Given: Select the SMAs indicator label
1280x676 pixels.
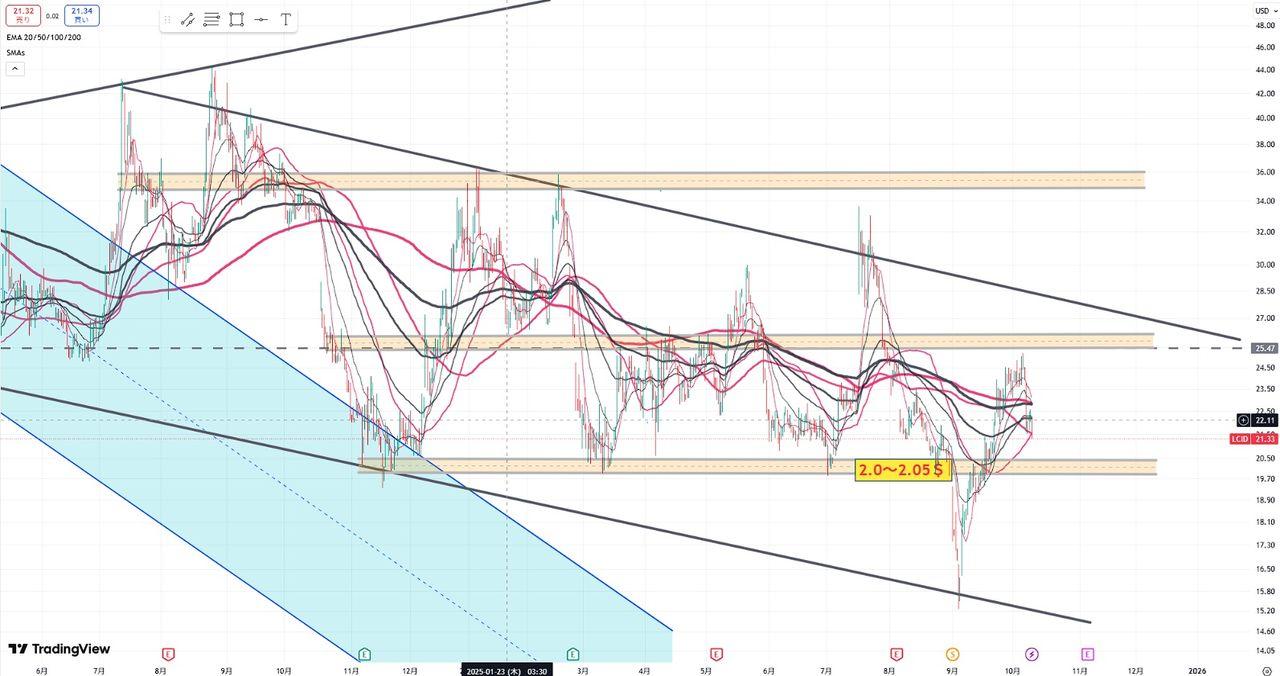Looking at the screenshot, I should pyautogui.click(x=17, y=52).
